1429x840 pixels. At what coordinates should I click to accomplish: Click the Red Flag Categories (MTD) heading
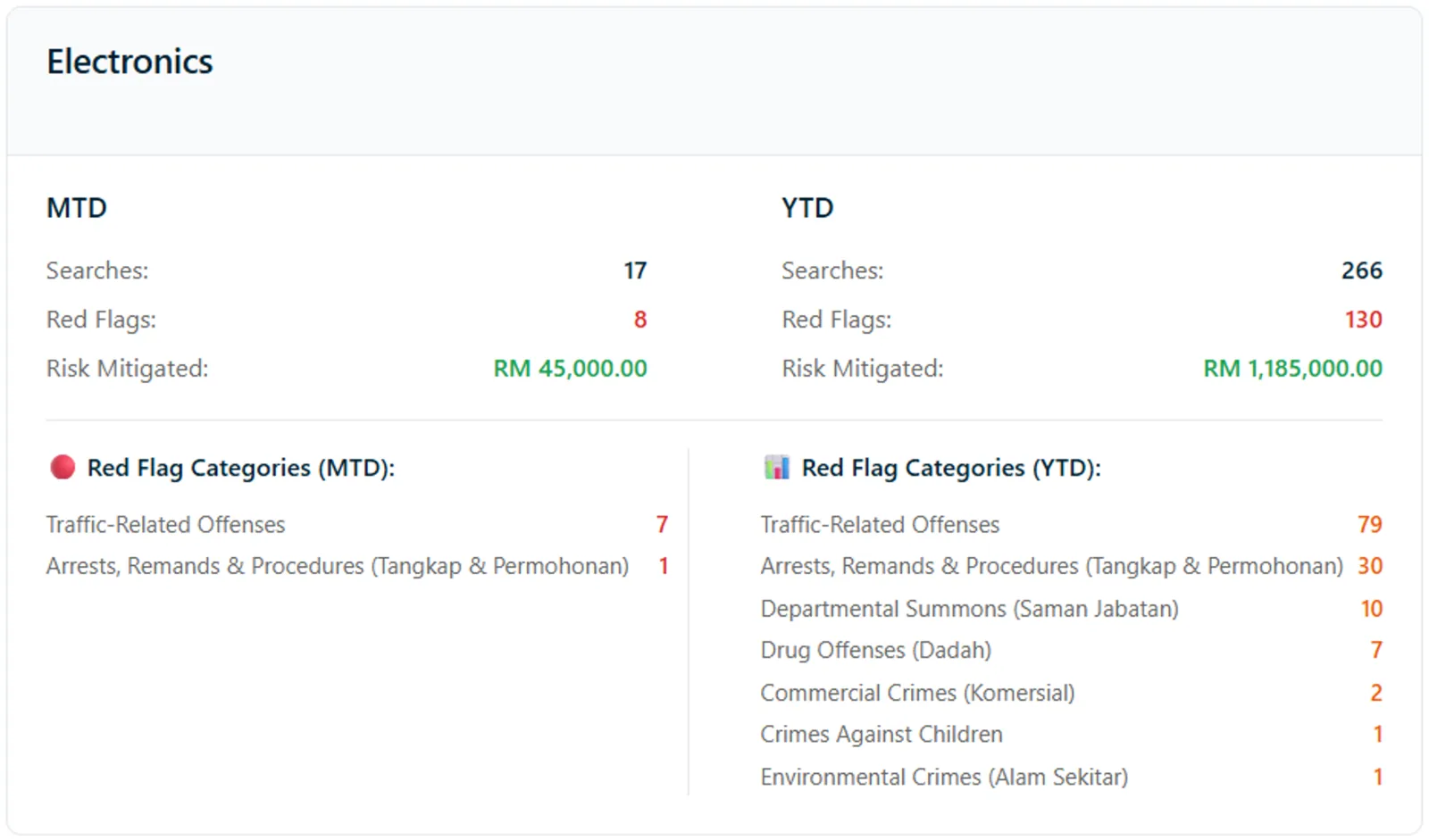241,468
